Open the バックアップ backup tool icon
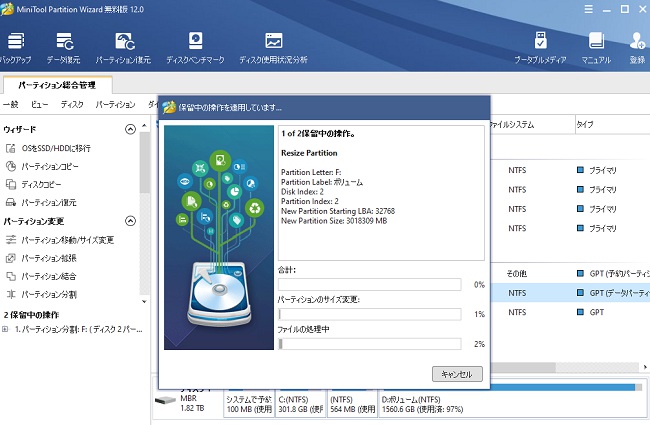The image size is (650, 425). tap(15, 48)
